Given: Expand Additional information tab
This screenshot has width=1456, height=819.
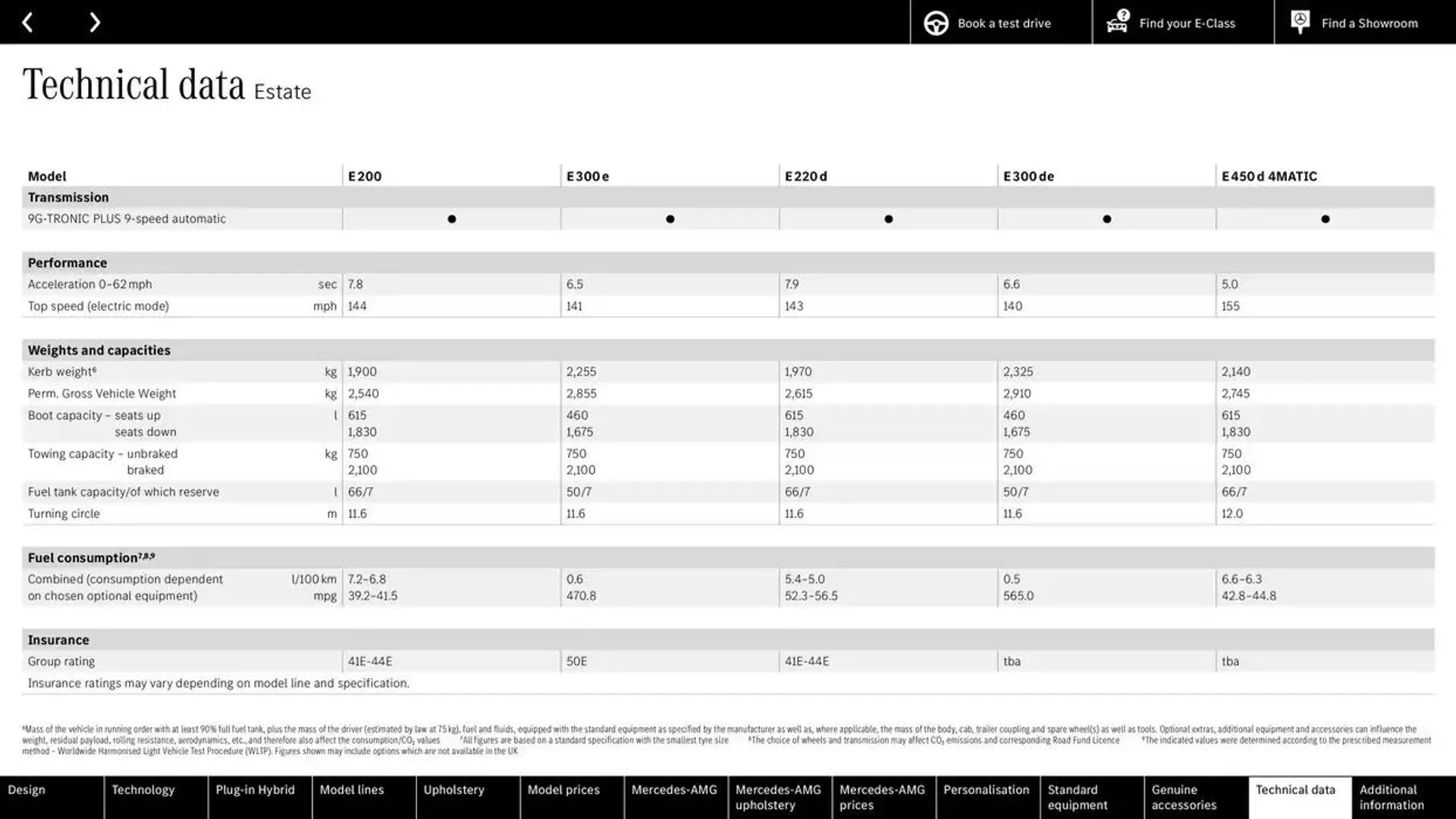Looking at the screenshot, I should [x=1393, y=797].
